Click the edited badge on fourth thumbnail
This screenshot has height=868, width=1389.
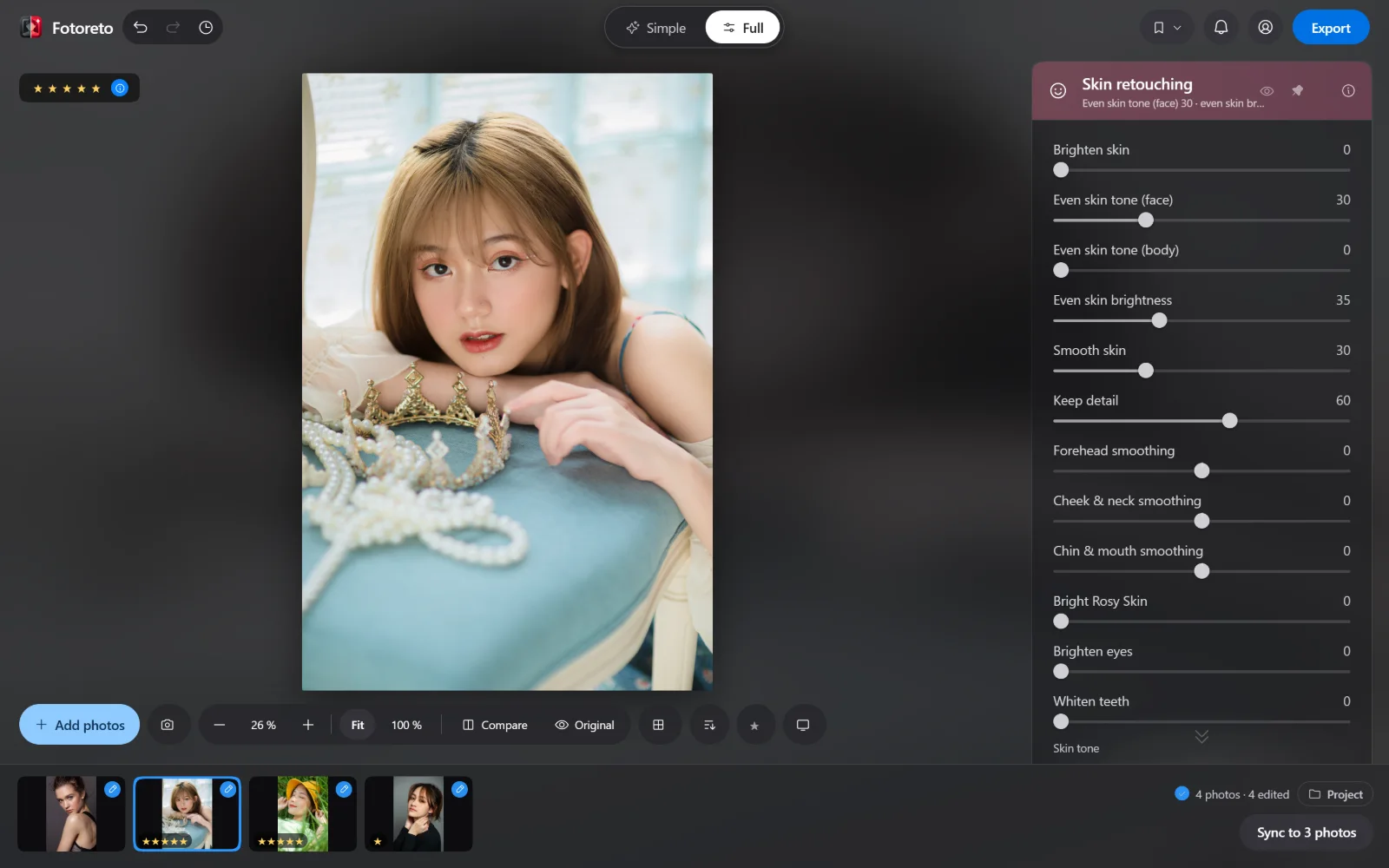tap(459, 789)
